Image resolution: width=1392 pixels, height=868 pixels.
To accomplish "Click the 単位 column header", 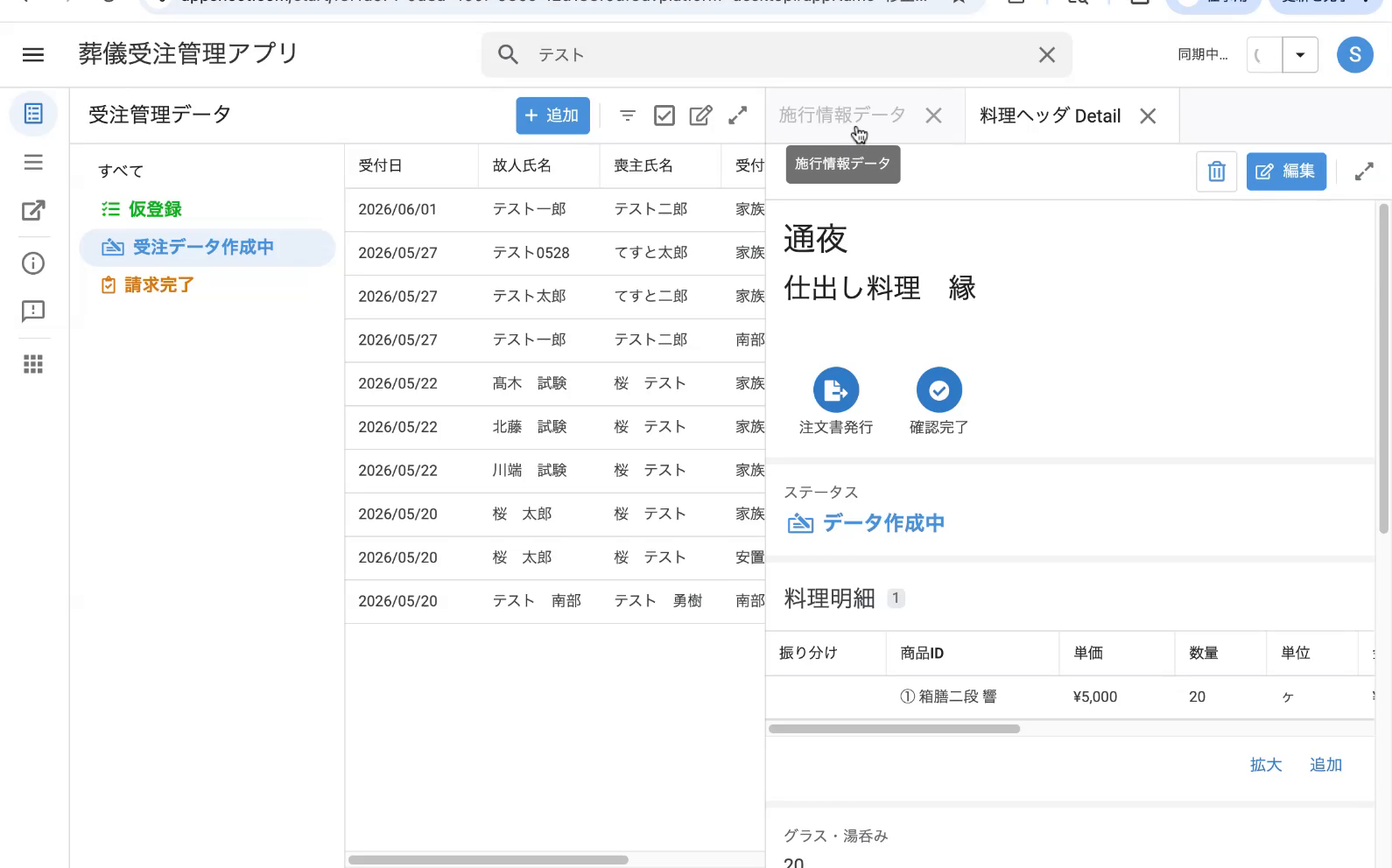I will point(1295,653).
